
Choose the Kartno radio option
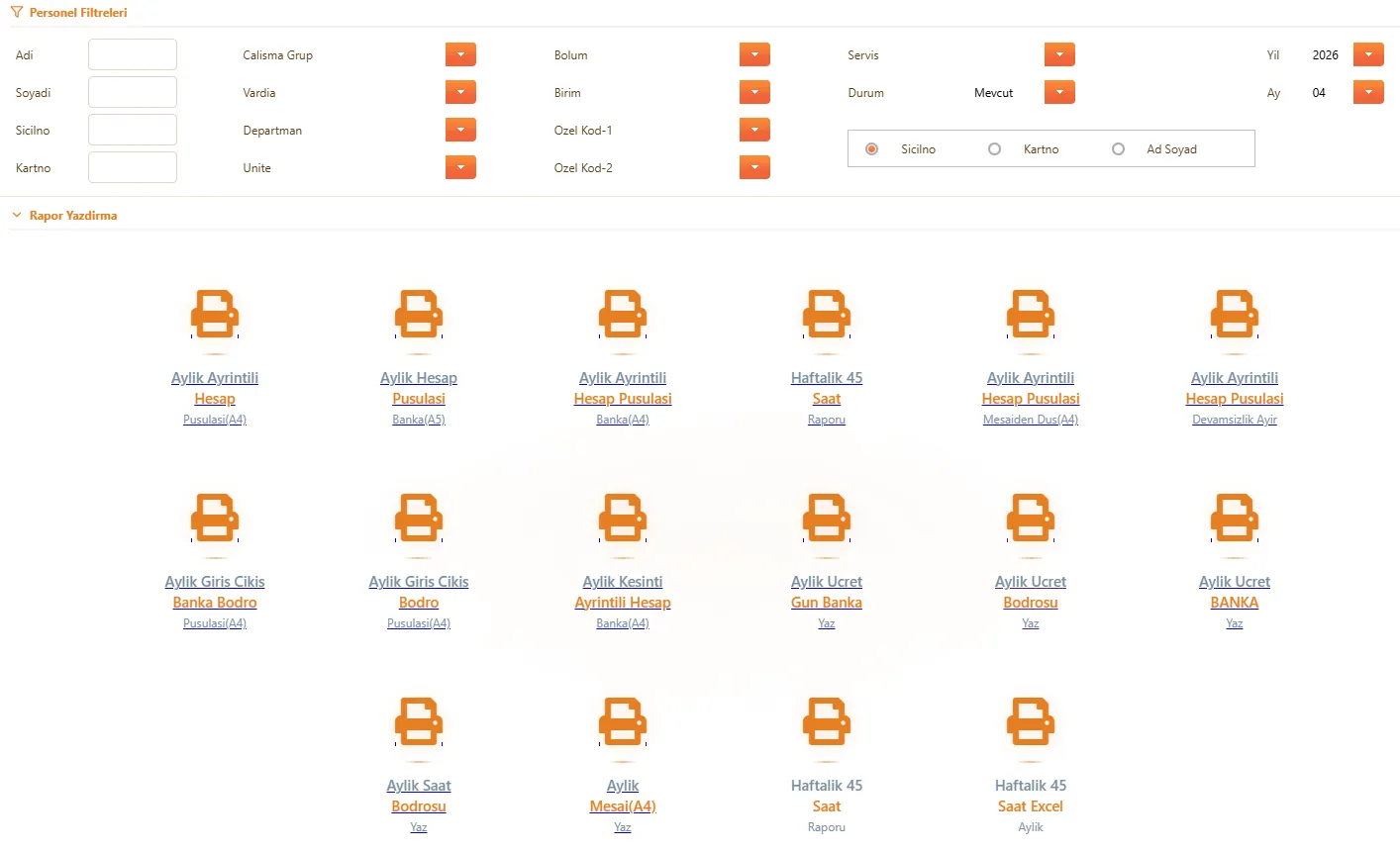click(994, 149)
